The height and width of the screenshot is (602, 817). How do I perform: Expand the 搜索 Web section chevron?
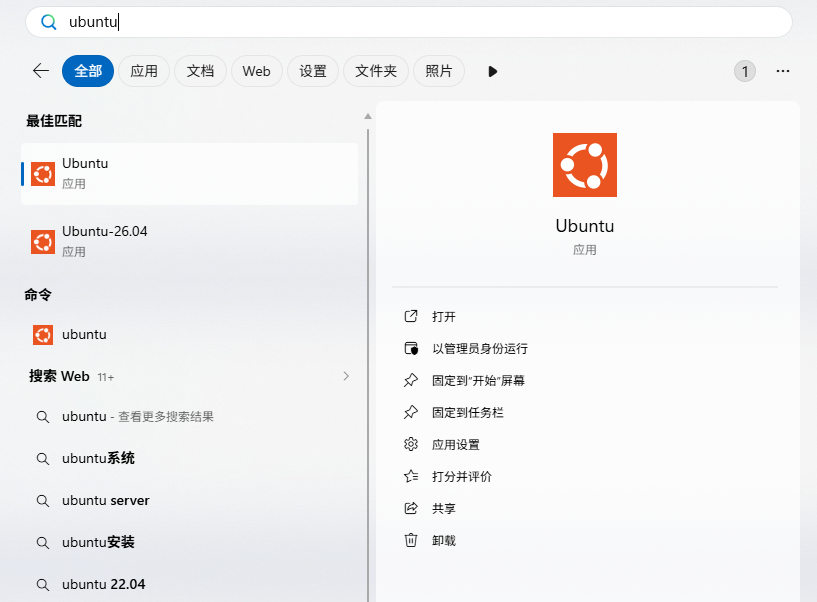(x=345, y=376)
